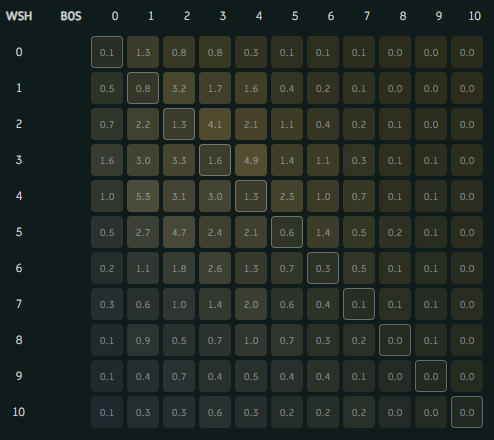494x440 pixels.
Task: Select the 0.7 cell at WSH 9, BOS 2
Action: [x=179, y=376]
